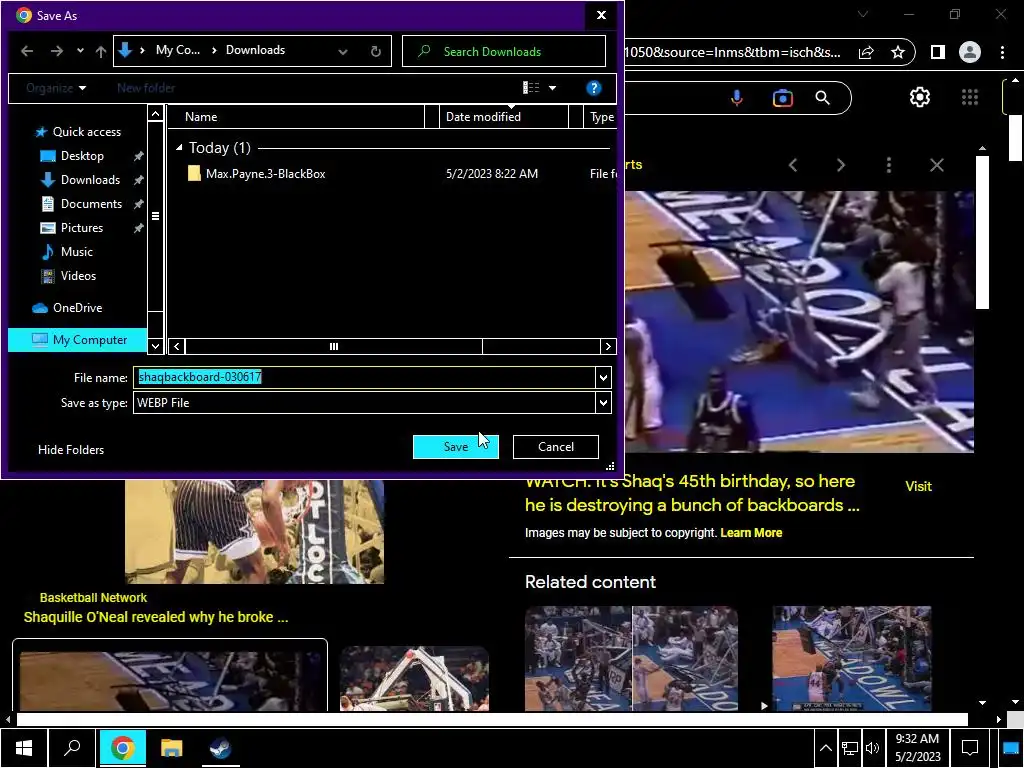This screenshot has width=1024, height=768.
Task: Toggle Chrome side panel icon
Action: pos(938,52)
